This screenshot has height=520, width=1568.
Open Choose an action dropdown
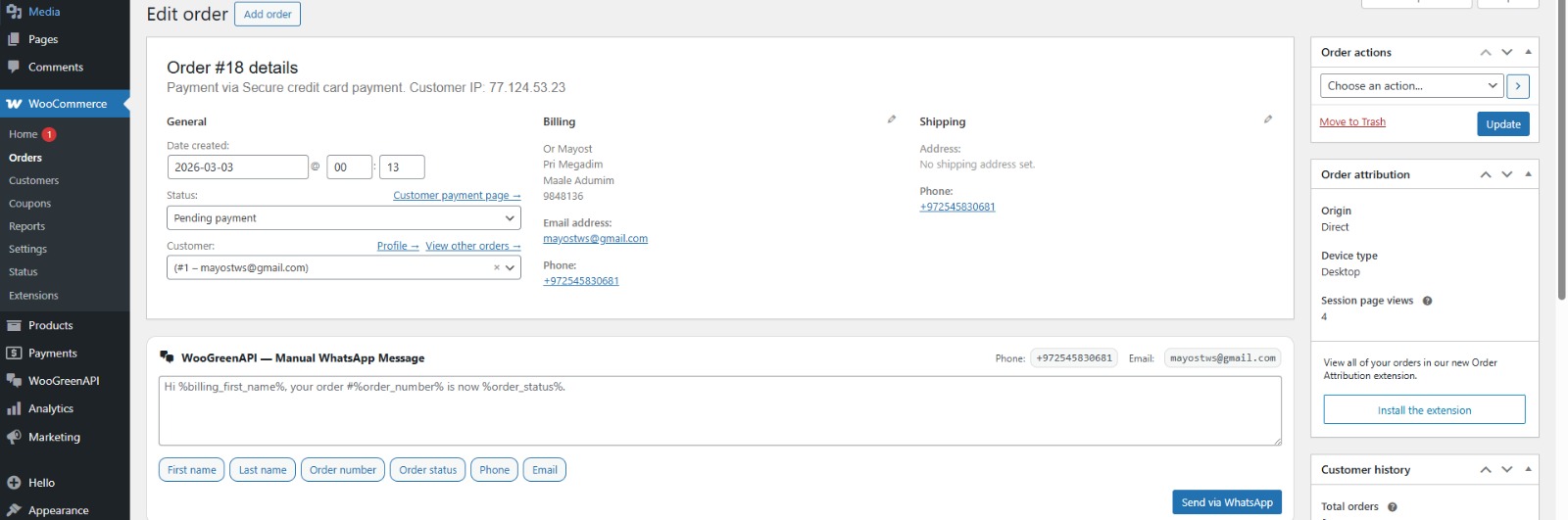tap(1411, 86)
